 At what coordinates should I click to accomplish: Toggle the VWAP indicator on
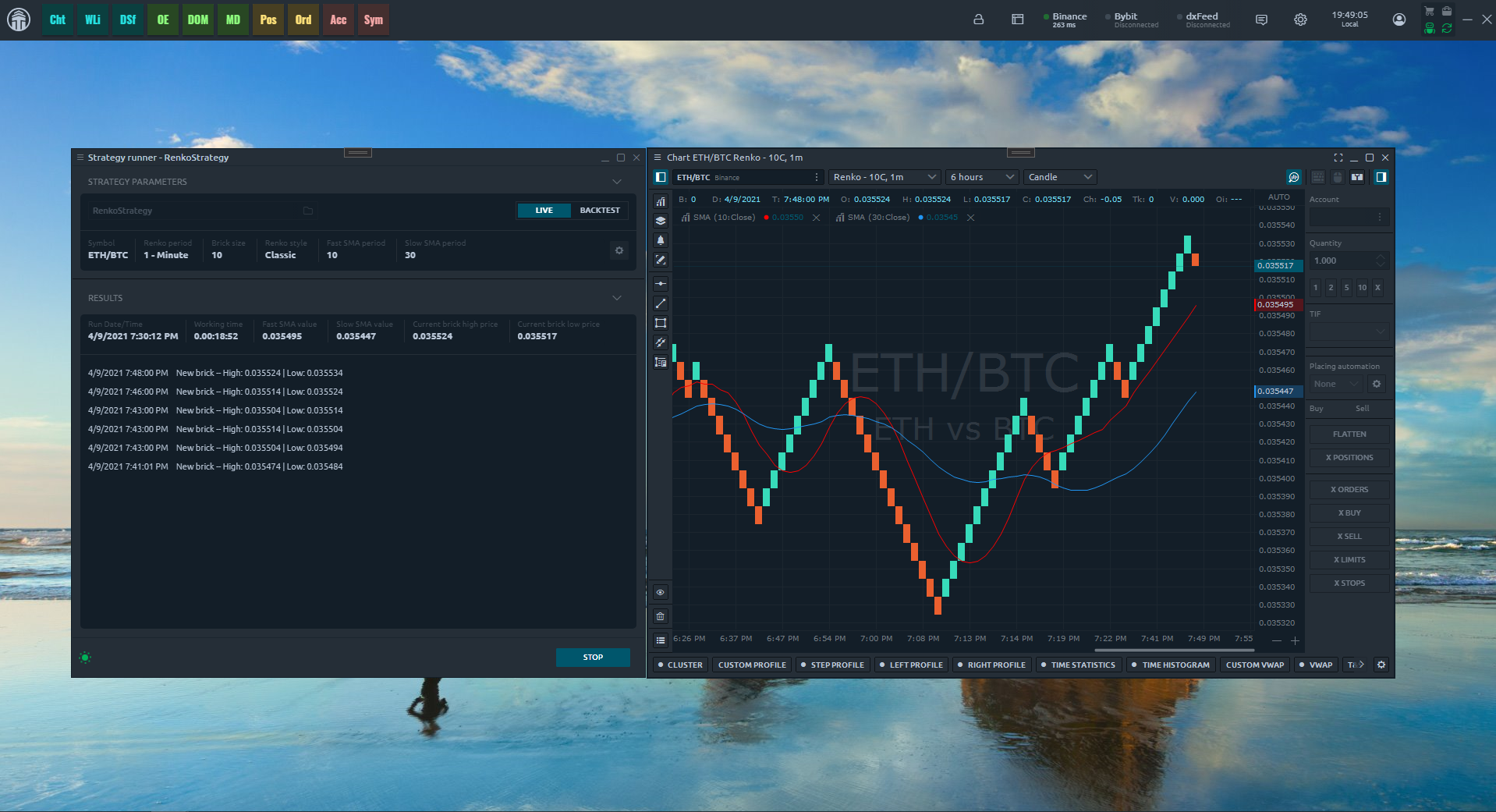1315,665
